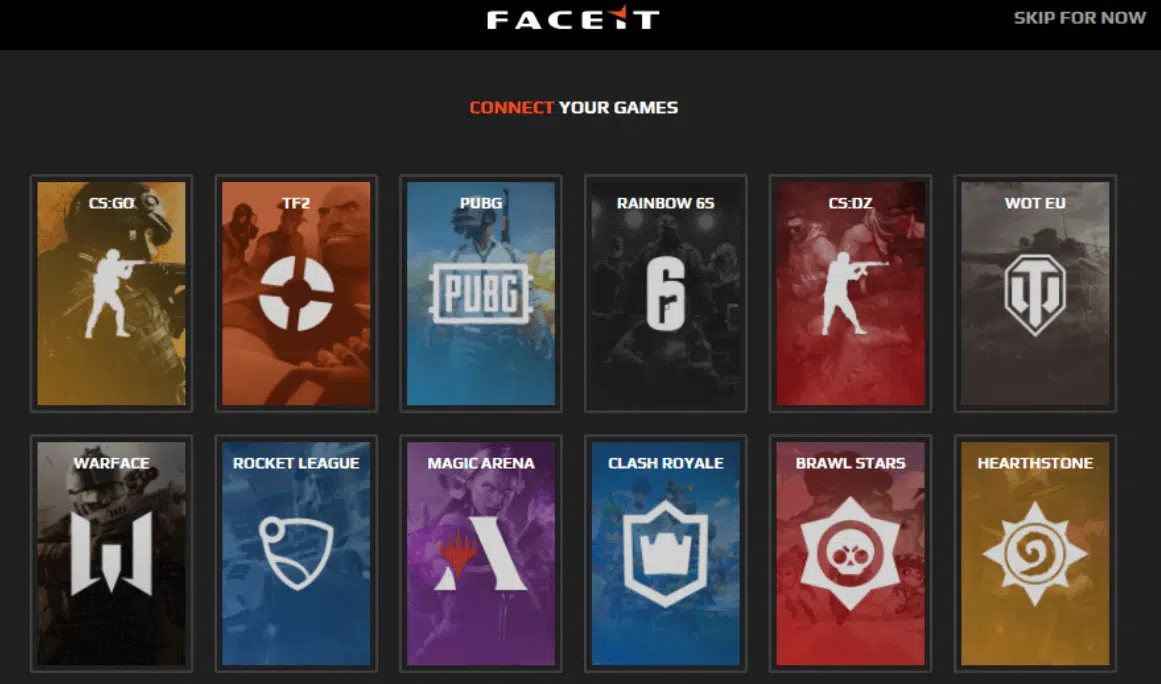Screen dimensions: 1161x684
Task: Click the CS:DZ rifleman silhouette icon
Action: [x=853, y=293]
